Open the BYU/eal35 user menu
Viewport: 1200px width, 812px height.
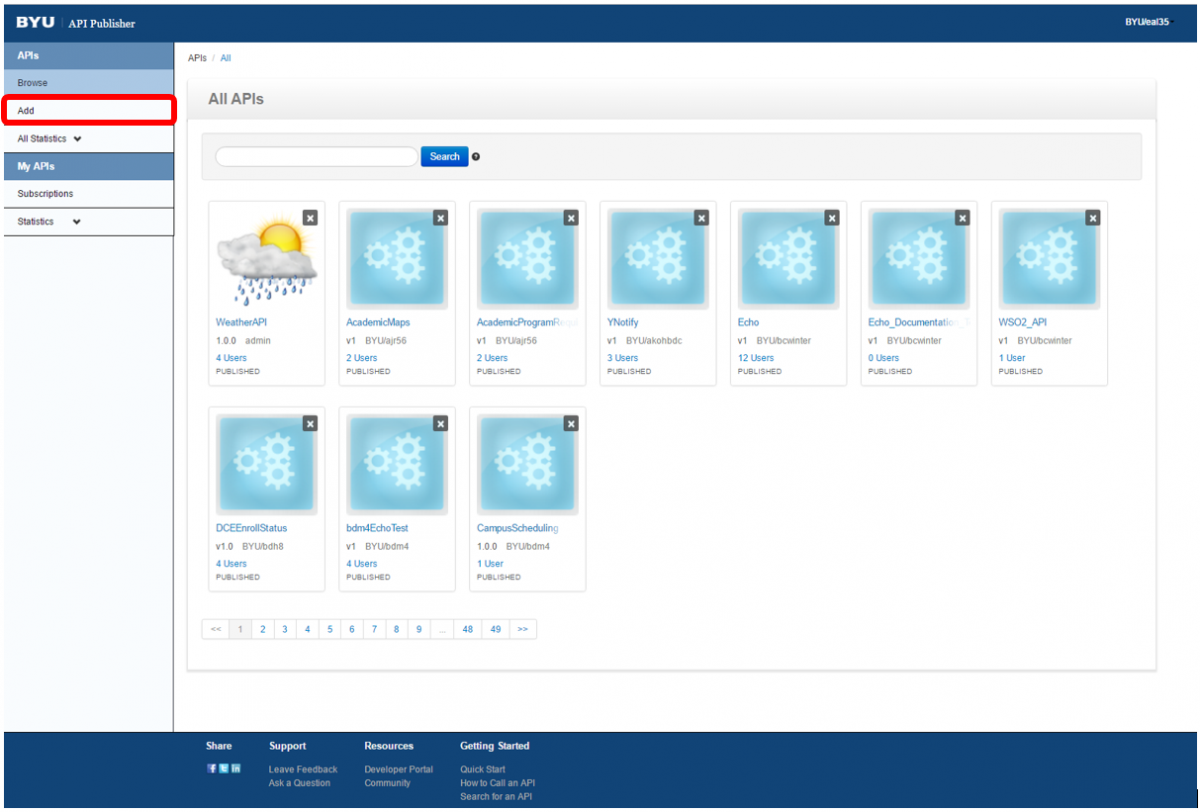[1147, 22]
